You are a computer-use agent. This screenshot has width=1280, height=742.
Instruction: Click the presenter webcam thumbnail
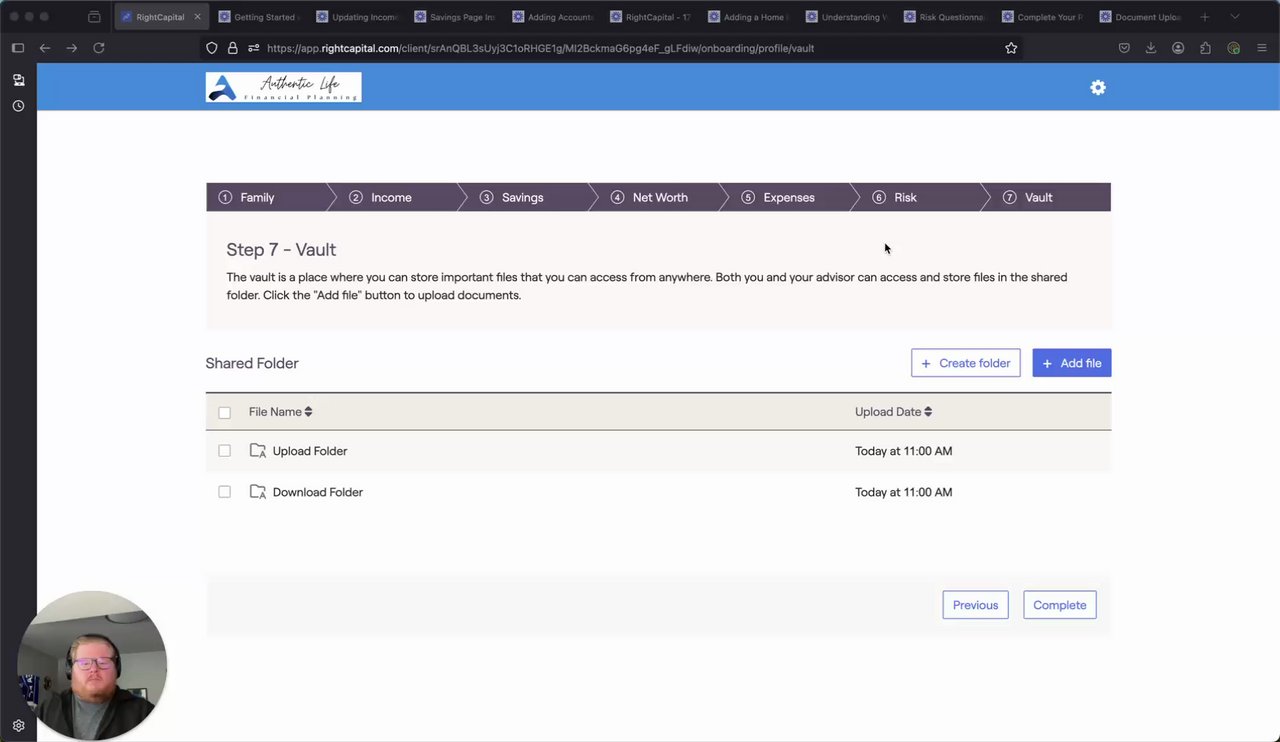92,665
